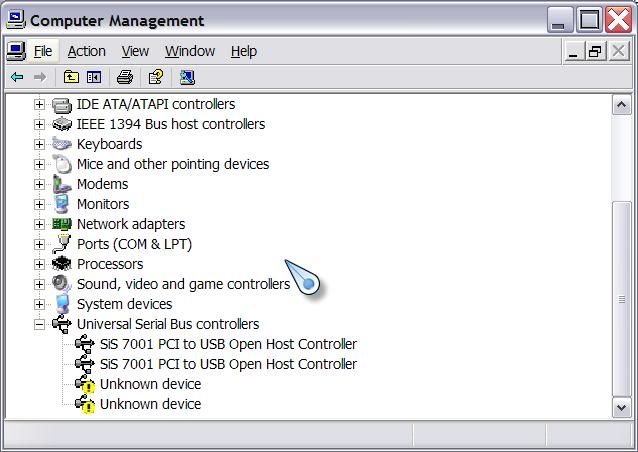Viewport: 638px width, 452px height.
Task: Click the scrollbar up arrow
Action: coord(621,105)
